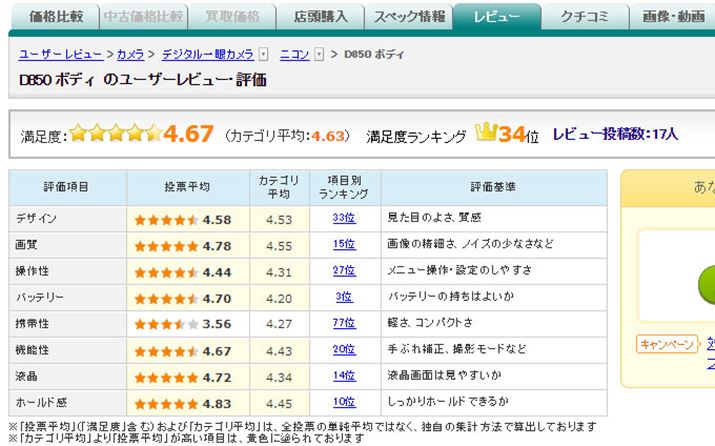Viewport: 715px width, 446px height.
Task: Select the クチコミ tab
Action: [x=587, y=17]
